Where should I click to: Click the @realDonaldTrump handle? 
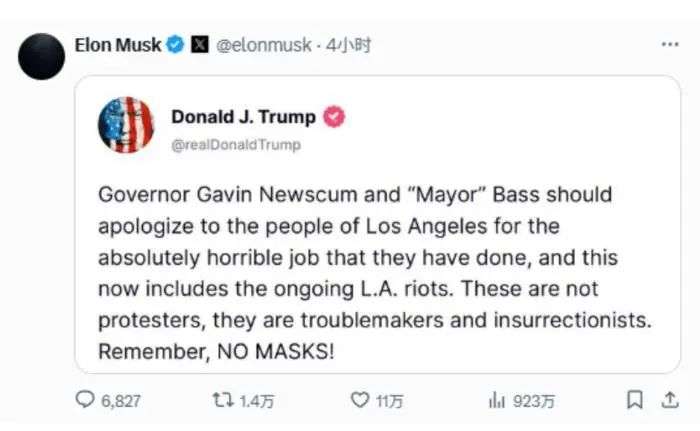(x=236, y=145)
